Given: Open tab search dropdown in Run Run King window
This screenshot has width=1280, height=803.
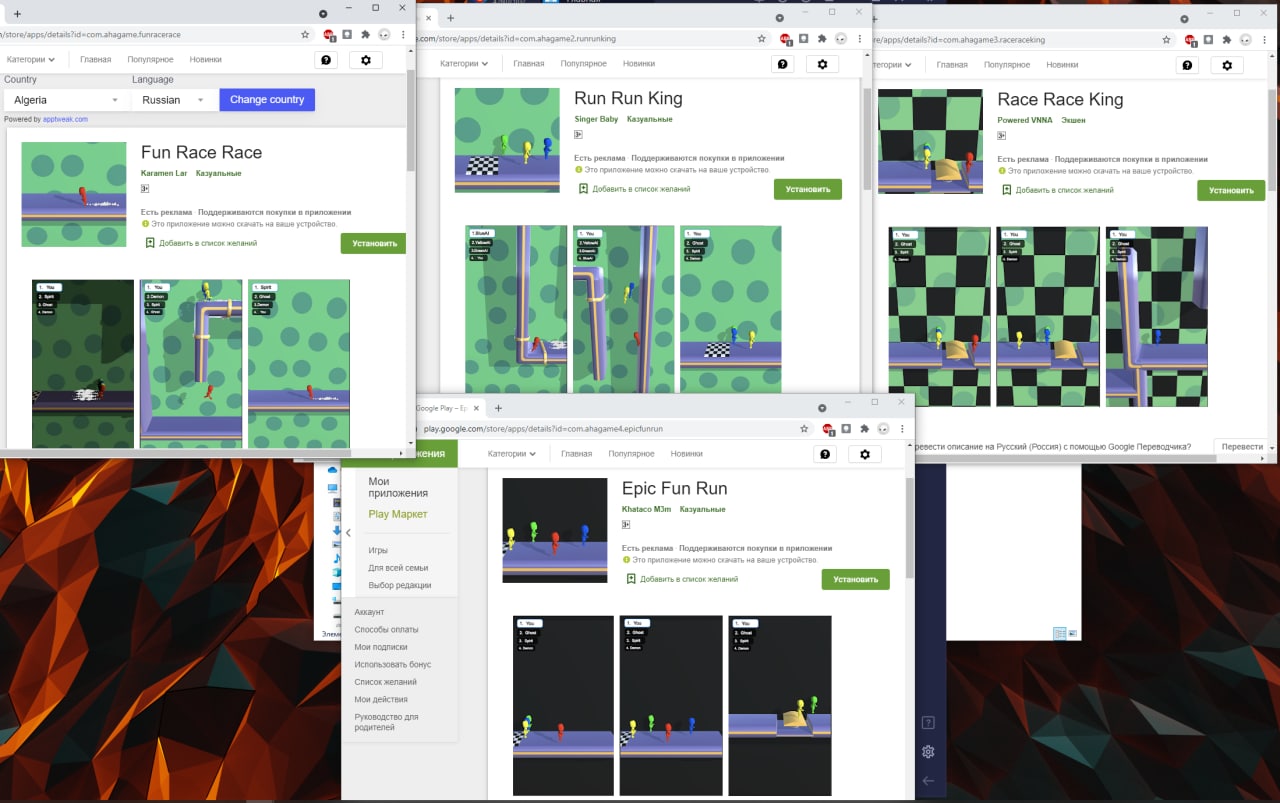Looking at the screenshot, I should tap(780, 18).
